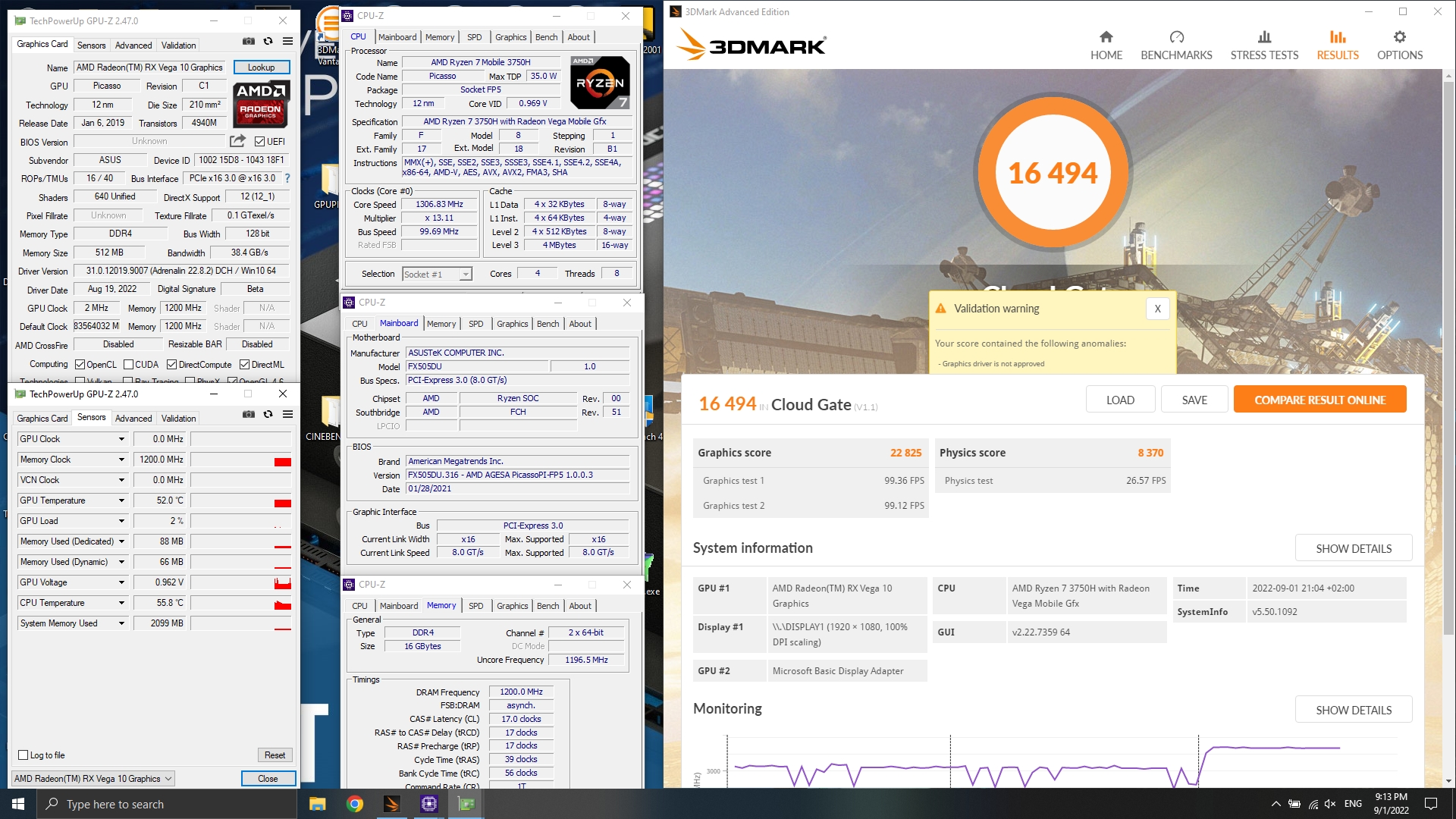Click the Lookup button in GPU-Z
The width and height of the screenshot is (1456, 819).
[x=262, y=67]
